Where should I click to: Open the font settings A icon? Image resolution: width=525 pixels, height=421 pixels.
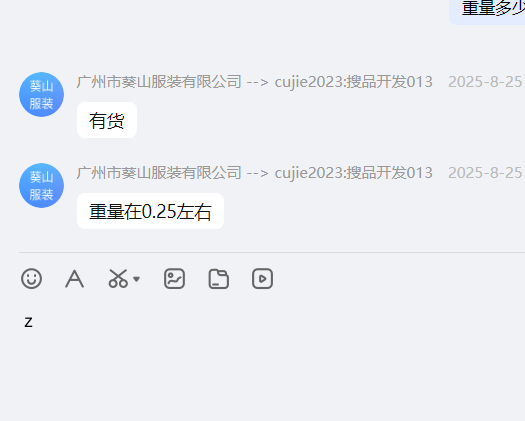[x=74, y=278]
